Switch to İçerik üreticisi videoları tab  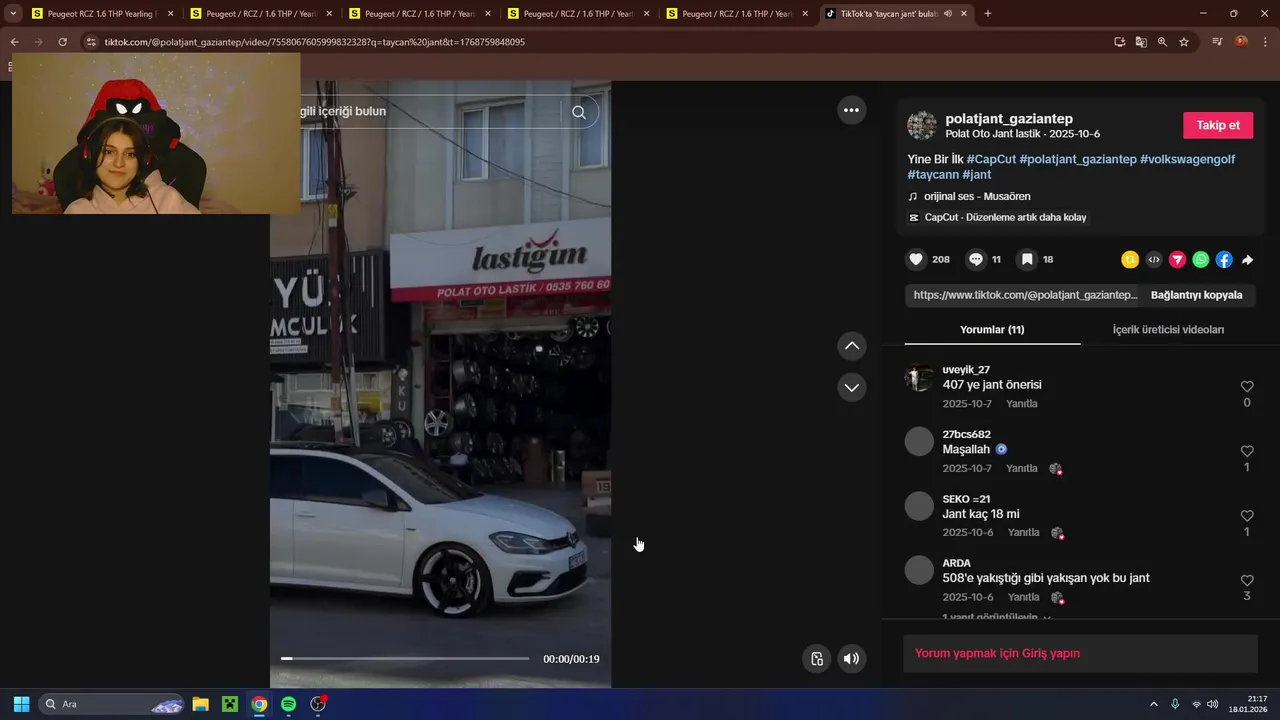[1168, 330]
